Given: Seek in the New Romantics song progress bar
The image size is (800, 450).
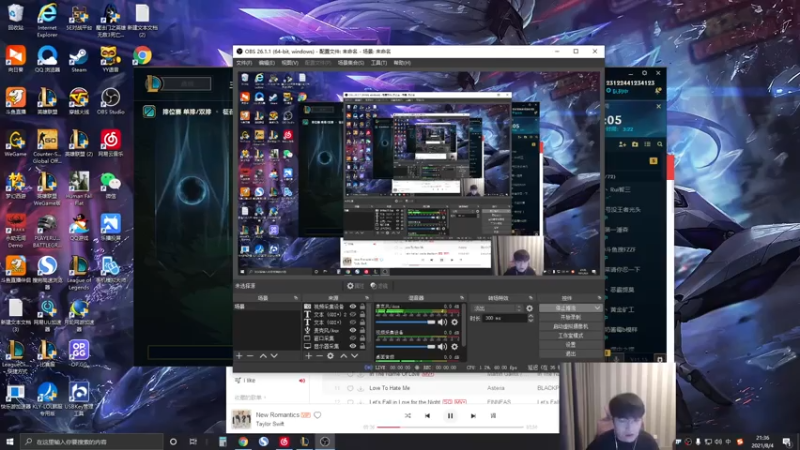Looking at the screenshot, I should click(x=451, y=427).
